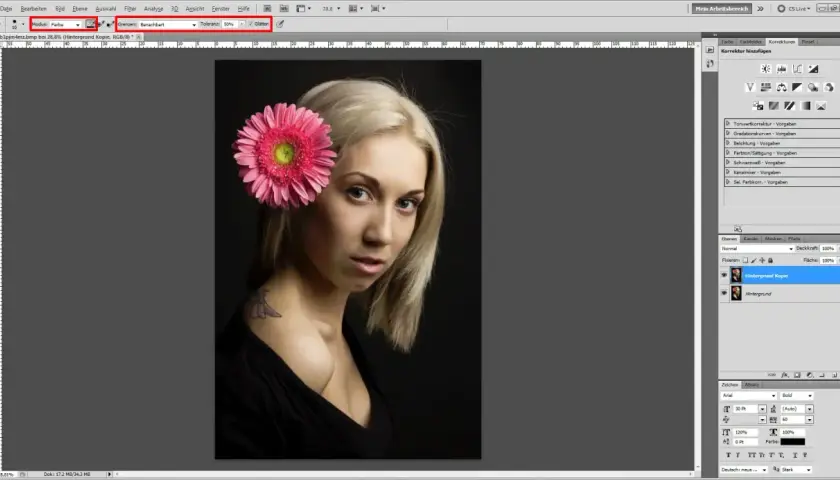The image size is (840, 480).
Task: Add a layer mask to the layer
Action: [x=797, y=375]
